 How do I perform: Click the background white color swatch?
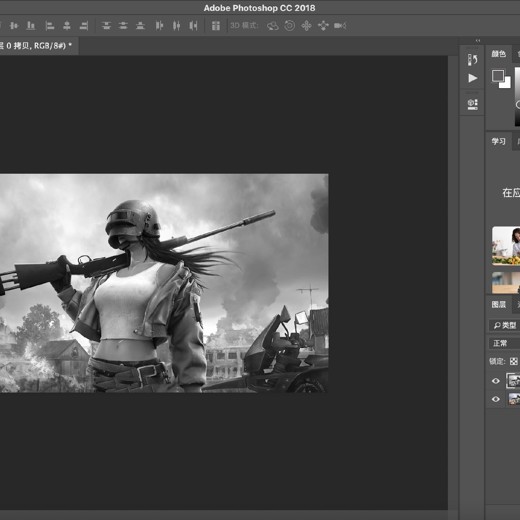coord(507,84)
